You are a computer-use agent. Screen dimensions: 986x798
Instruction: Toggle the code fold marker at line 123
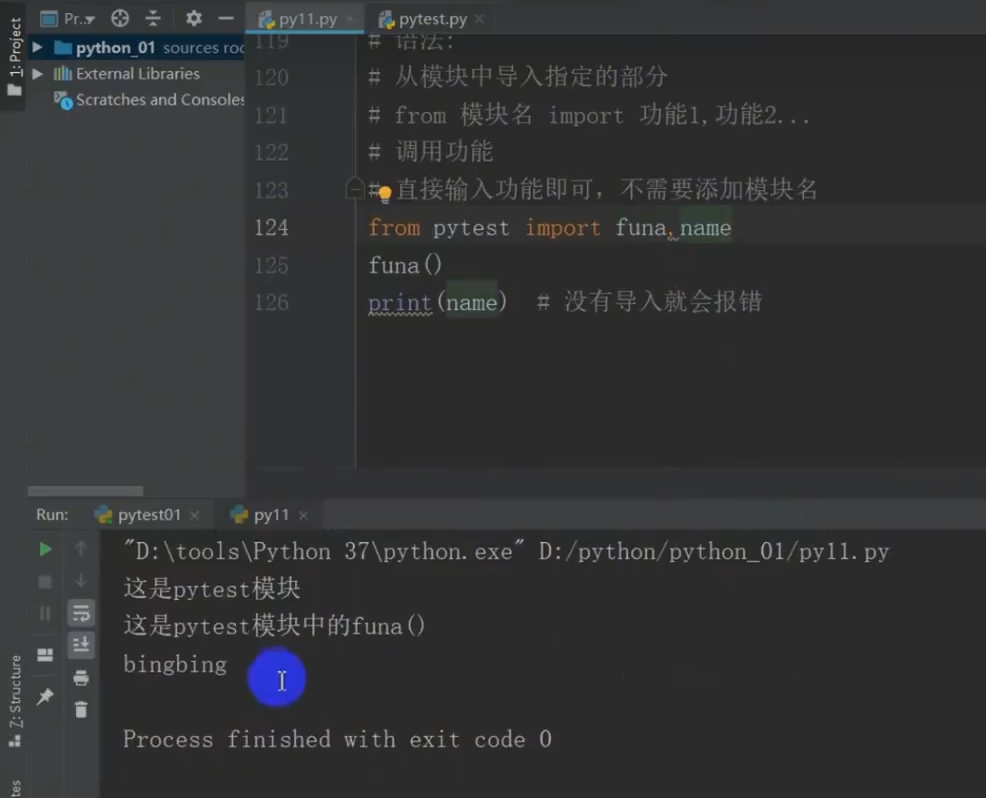355,189
